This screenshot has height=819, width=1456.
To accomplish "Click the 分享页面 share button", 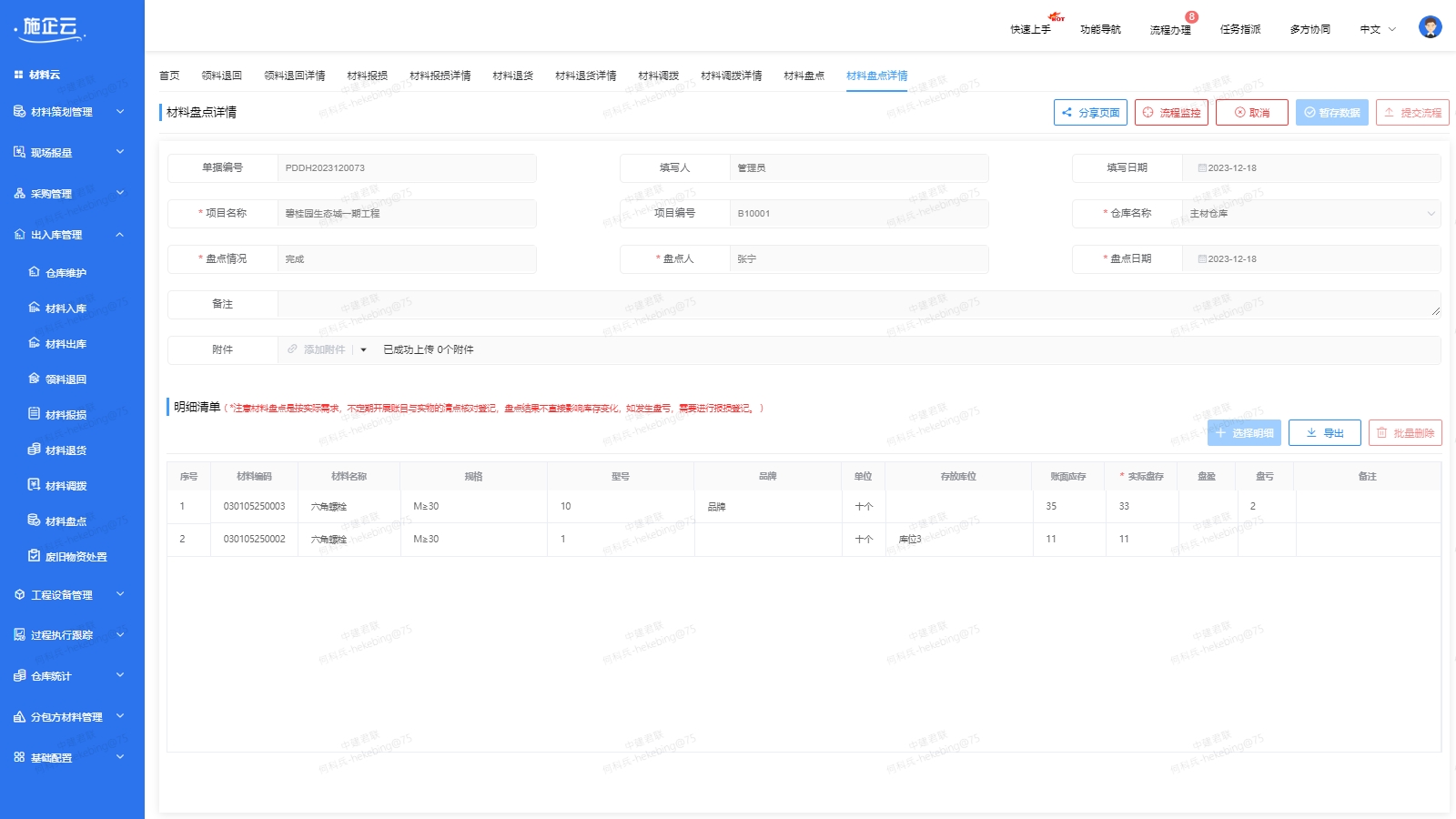I will coord(1090,113).
